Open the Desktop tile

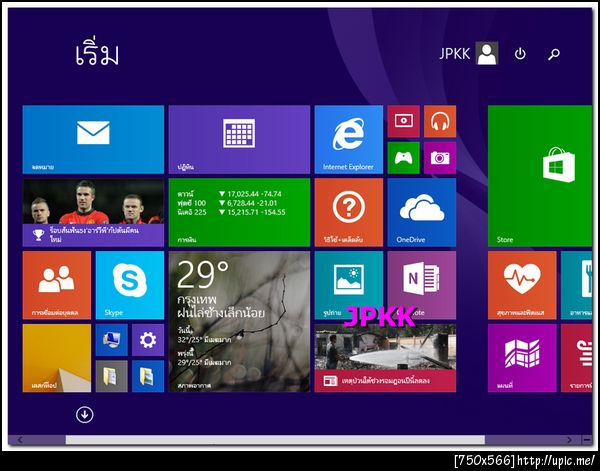[x=57, y=358]
